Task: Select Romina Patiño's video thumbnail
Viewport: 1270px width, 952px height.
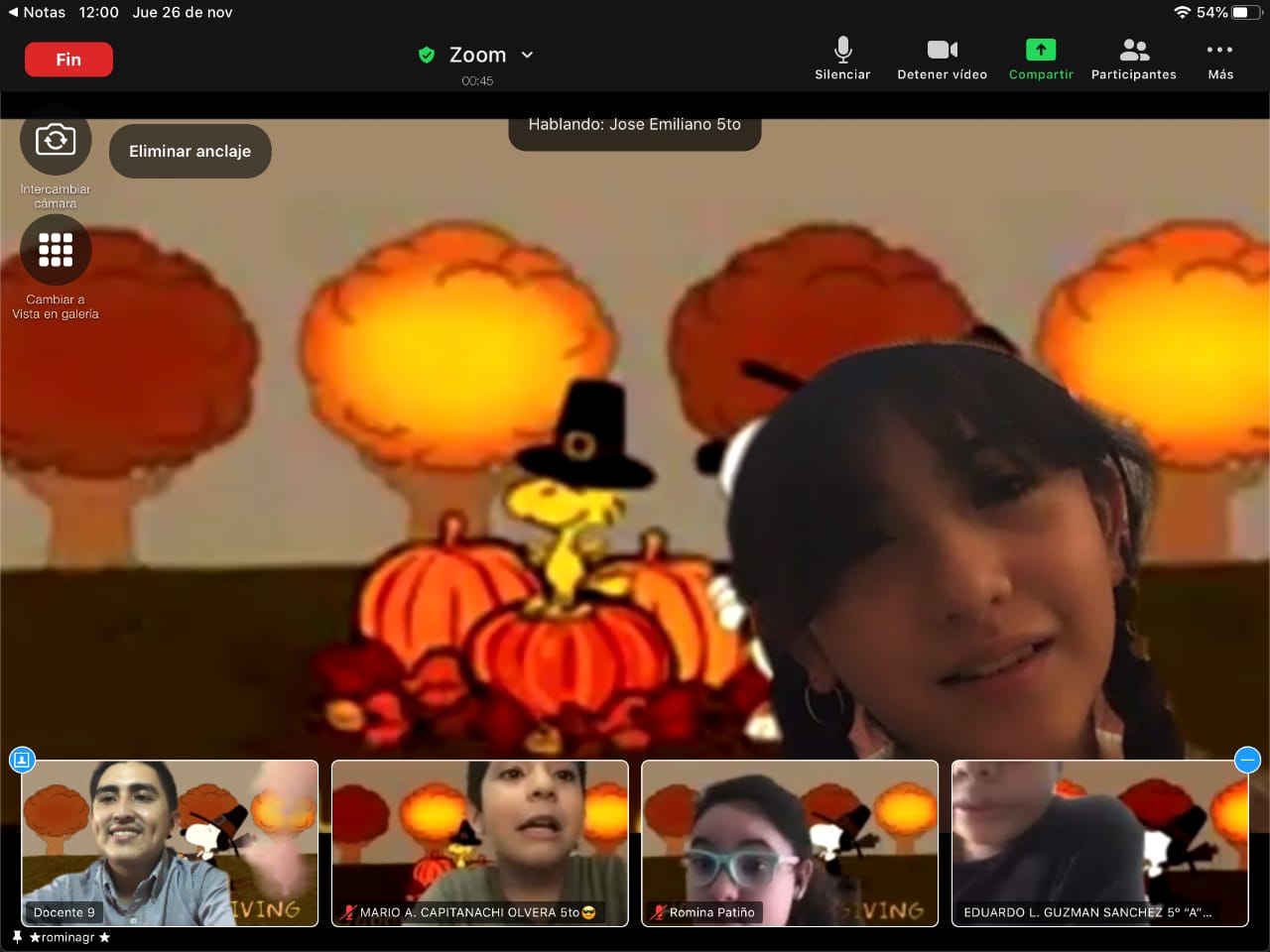Action: pos(790,844)
